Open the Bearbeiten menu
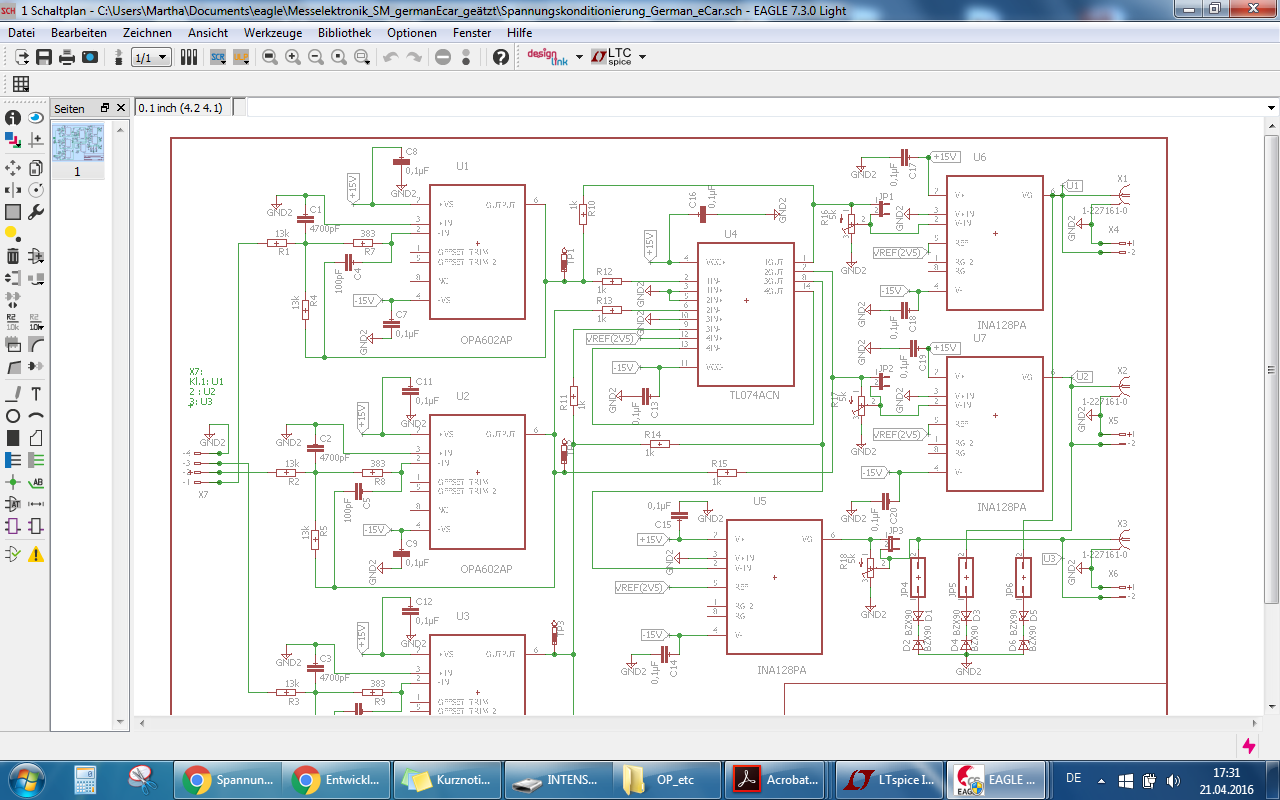 point(79,32)
